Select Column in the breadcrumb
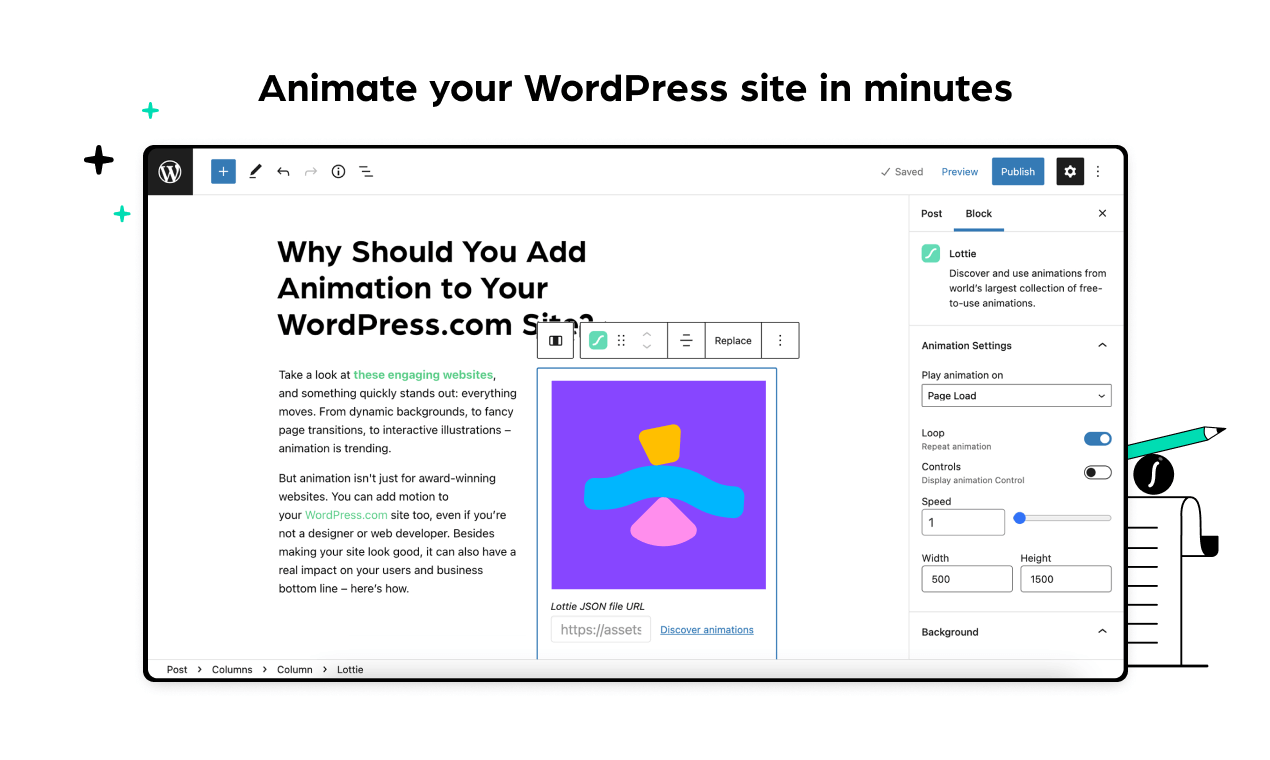This screenshot has width=1270, height=760. point(295,670)
